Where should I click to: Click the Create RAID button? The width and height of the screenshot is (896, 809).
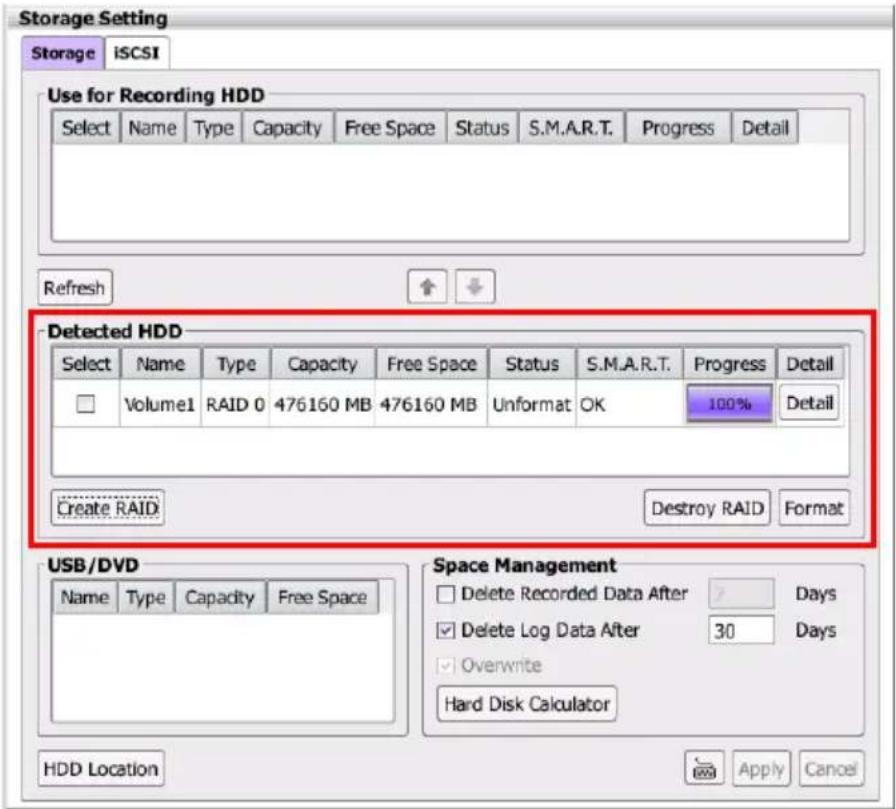tap(107, 508)
